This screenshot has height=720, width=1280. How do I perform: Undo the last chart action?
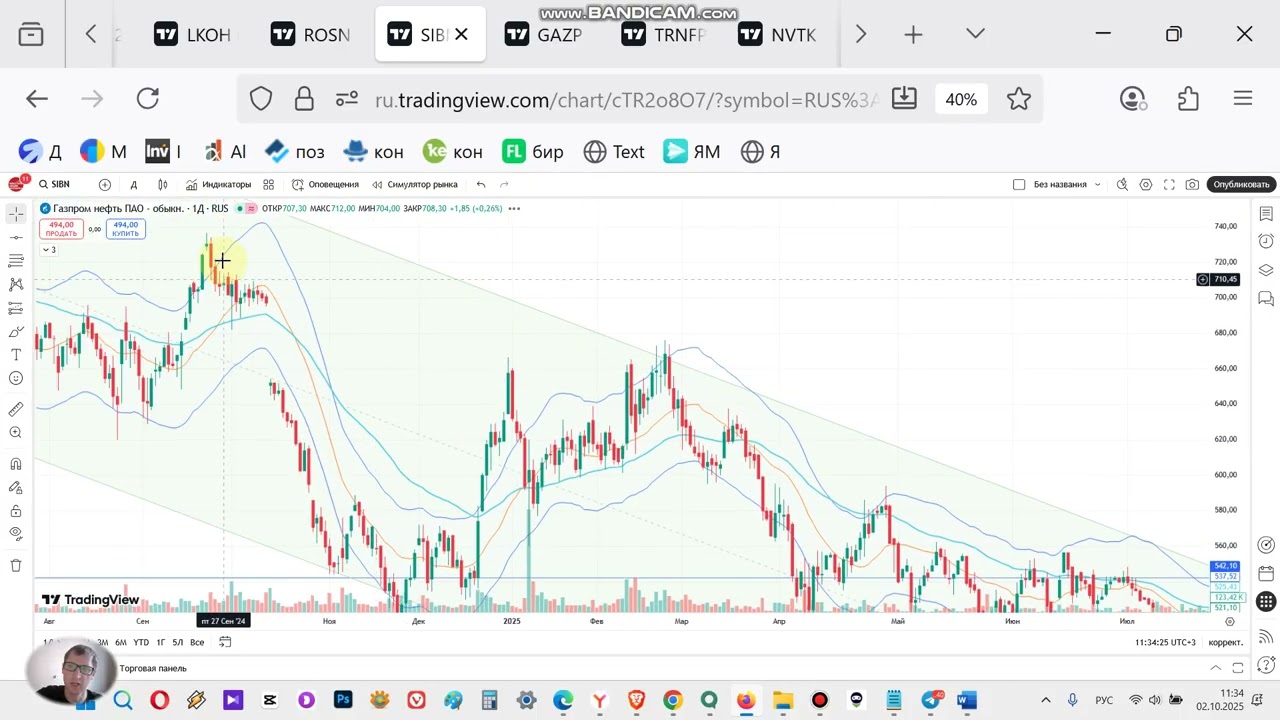(481, 184)
